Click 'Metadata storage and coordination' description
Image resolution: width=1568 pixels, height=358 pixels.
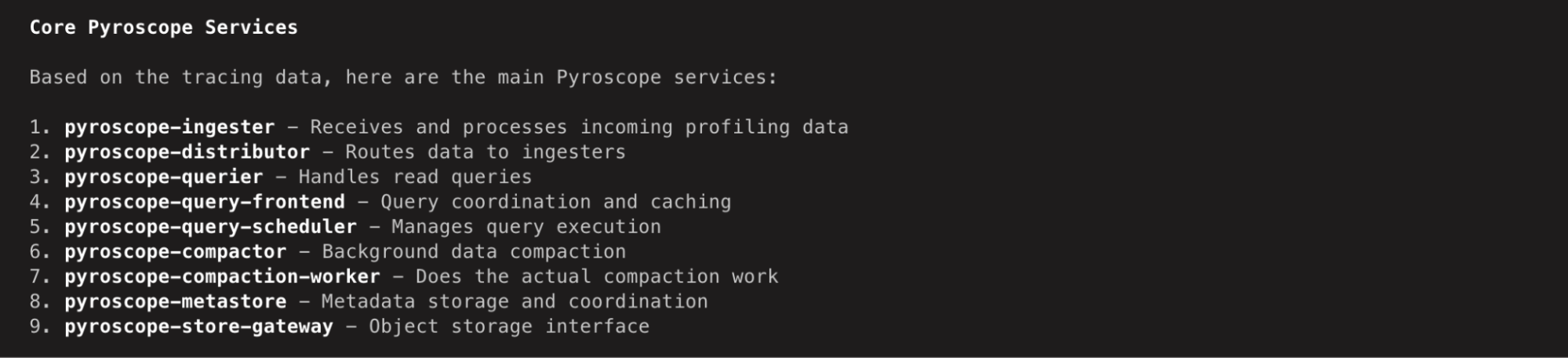tap(515, 301)
